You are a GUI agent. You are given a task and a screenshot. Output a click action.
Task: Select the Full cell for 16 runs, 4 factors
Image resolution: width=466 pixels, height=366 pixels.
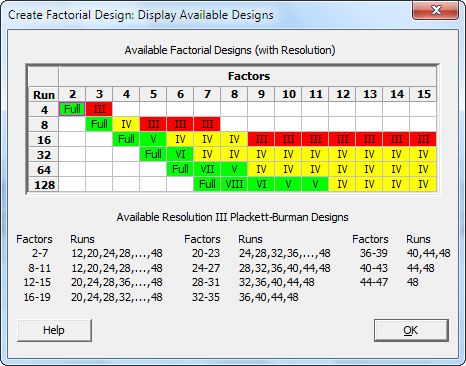tap(126, 139)
